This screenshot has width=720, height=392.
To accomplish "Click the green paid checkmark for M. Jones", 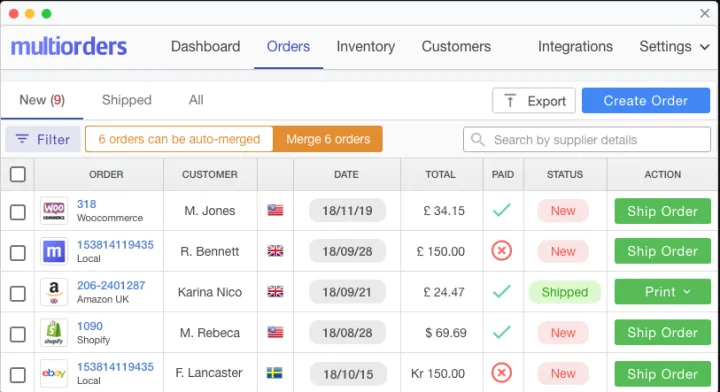I will [x=501, y=210].
